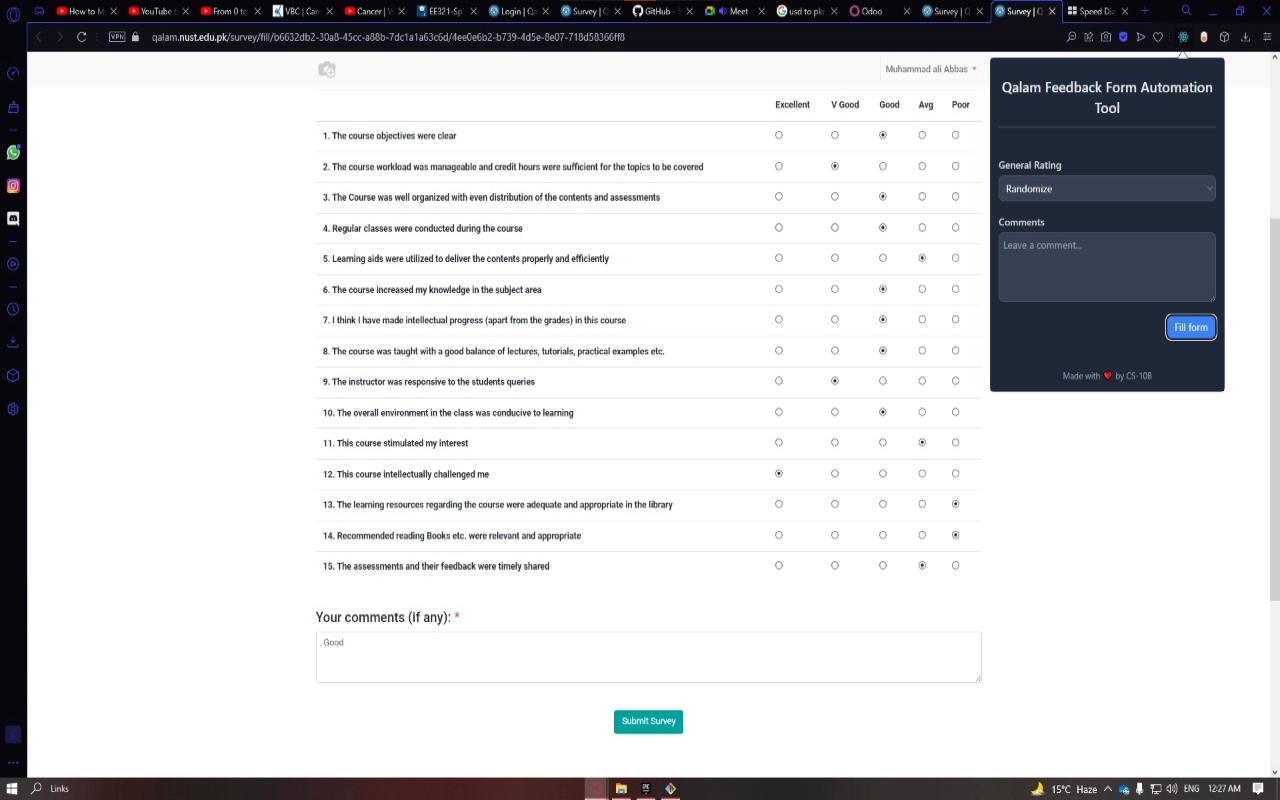Switch to the usd to pkr tab
The width and height of the screenshot is (1280, 800).
[x=804, y=11]
